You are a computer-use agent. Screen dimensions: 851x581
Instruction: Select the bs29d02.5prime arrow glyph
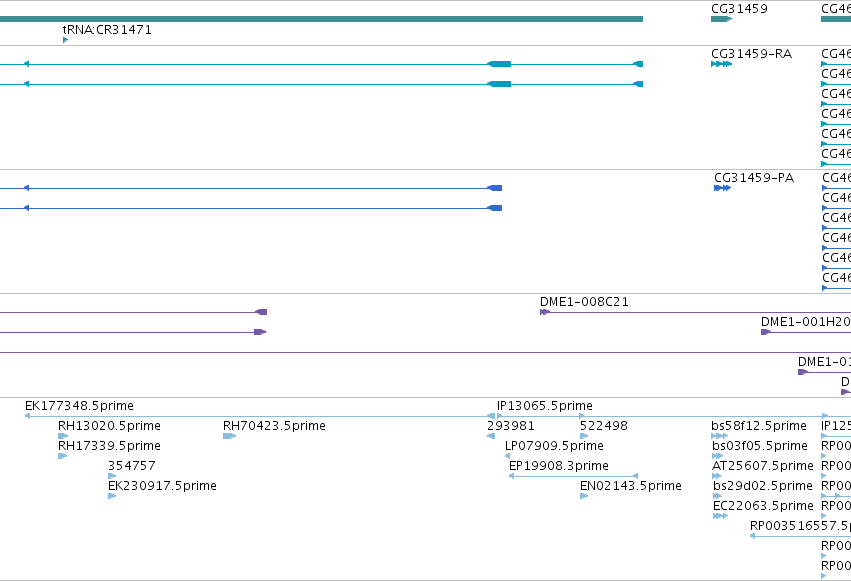717,496
